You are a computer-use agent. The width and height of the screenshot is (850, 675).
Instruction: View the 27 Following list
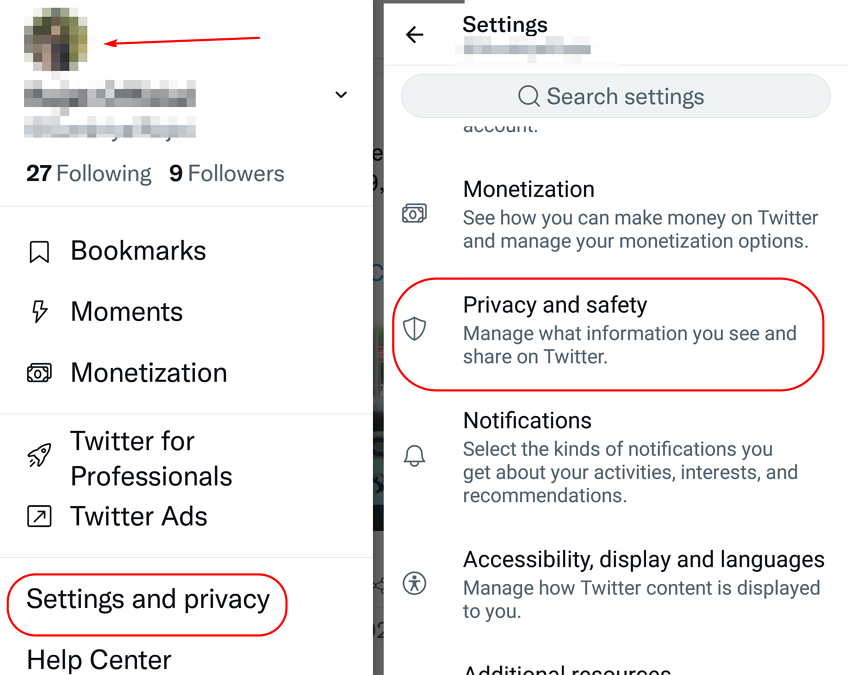88,174
